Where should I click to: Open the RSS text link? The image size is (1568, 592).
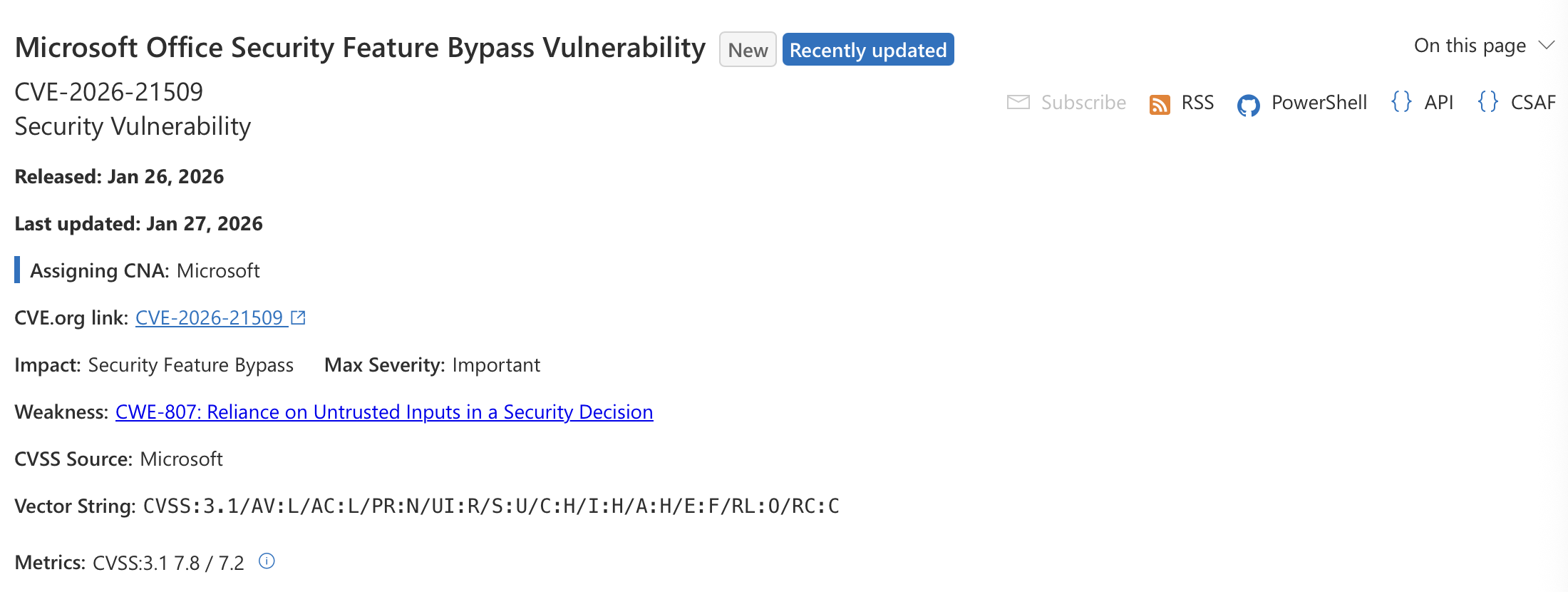1197,103
